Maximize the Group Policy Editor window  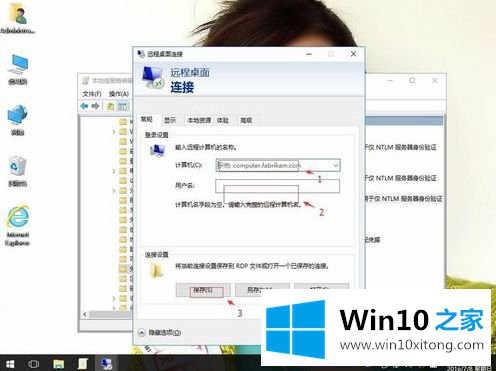click(412, 80)
